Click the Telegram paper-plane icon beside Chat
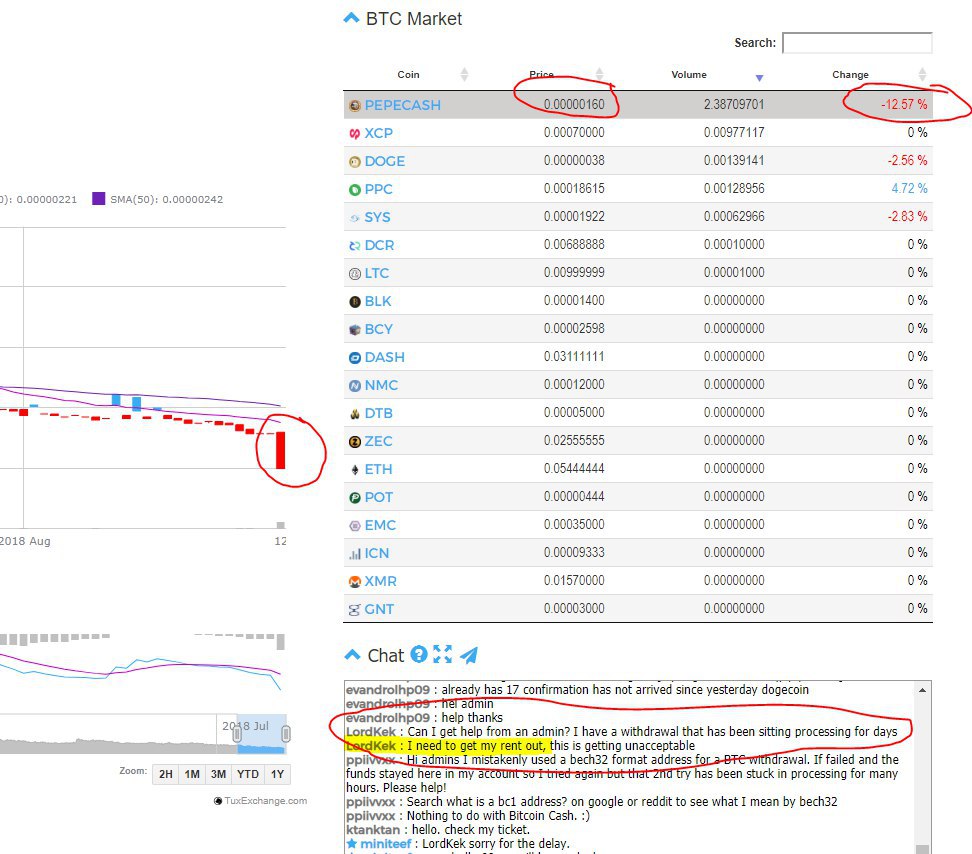This screenshot has width=972, height=854. click(469, 655)
